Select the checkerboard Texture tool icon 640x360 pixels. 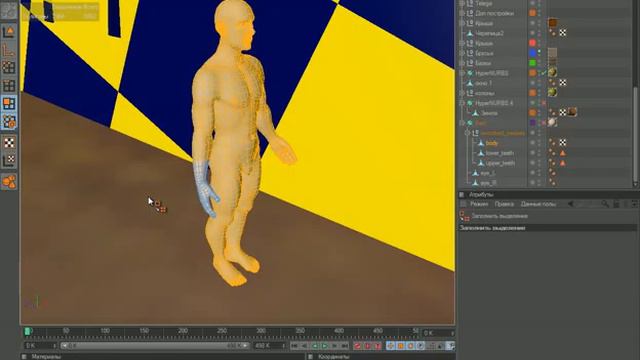[x=9, y=142]
